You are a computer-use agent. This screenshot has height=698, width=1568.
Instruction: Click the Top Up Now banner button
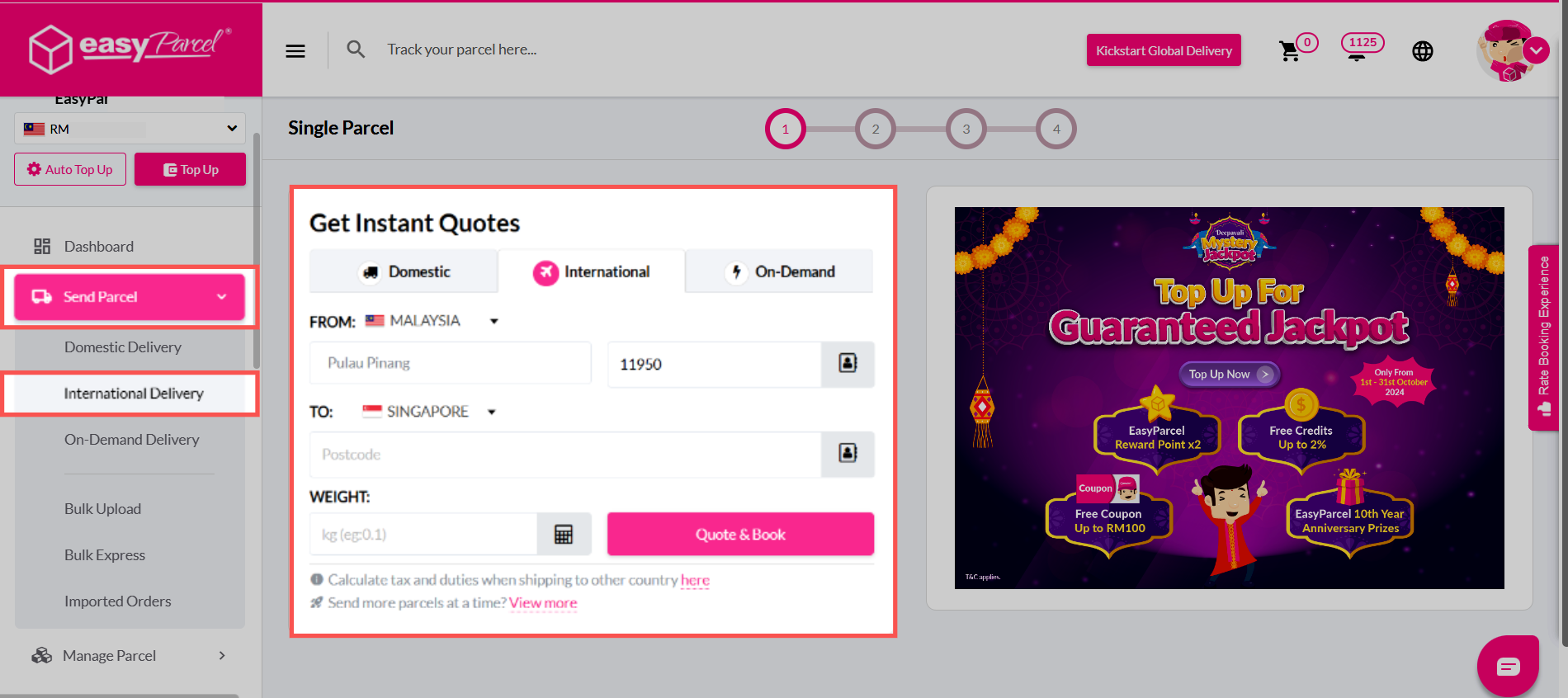pyautogui.click(x=1229, y=375)
